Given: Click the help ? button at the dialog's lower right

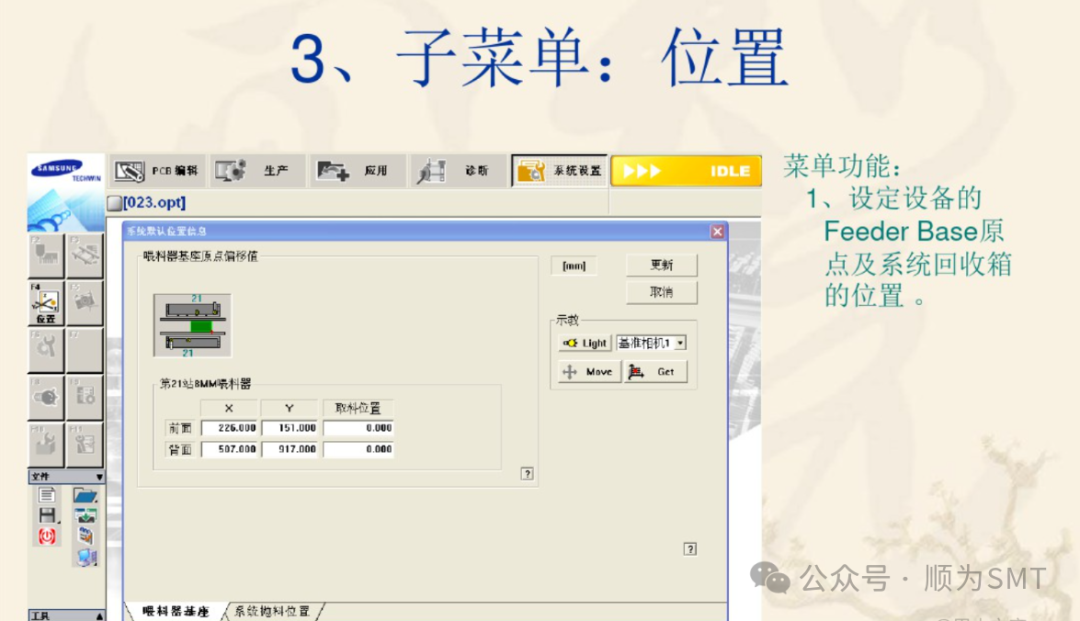Looking at the screenshot, I should click(690, 549).
